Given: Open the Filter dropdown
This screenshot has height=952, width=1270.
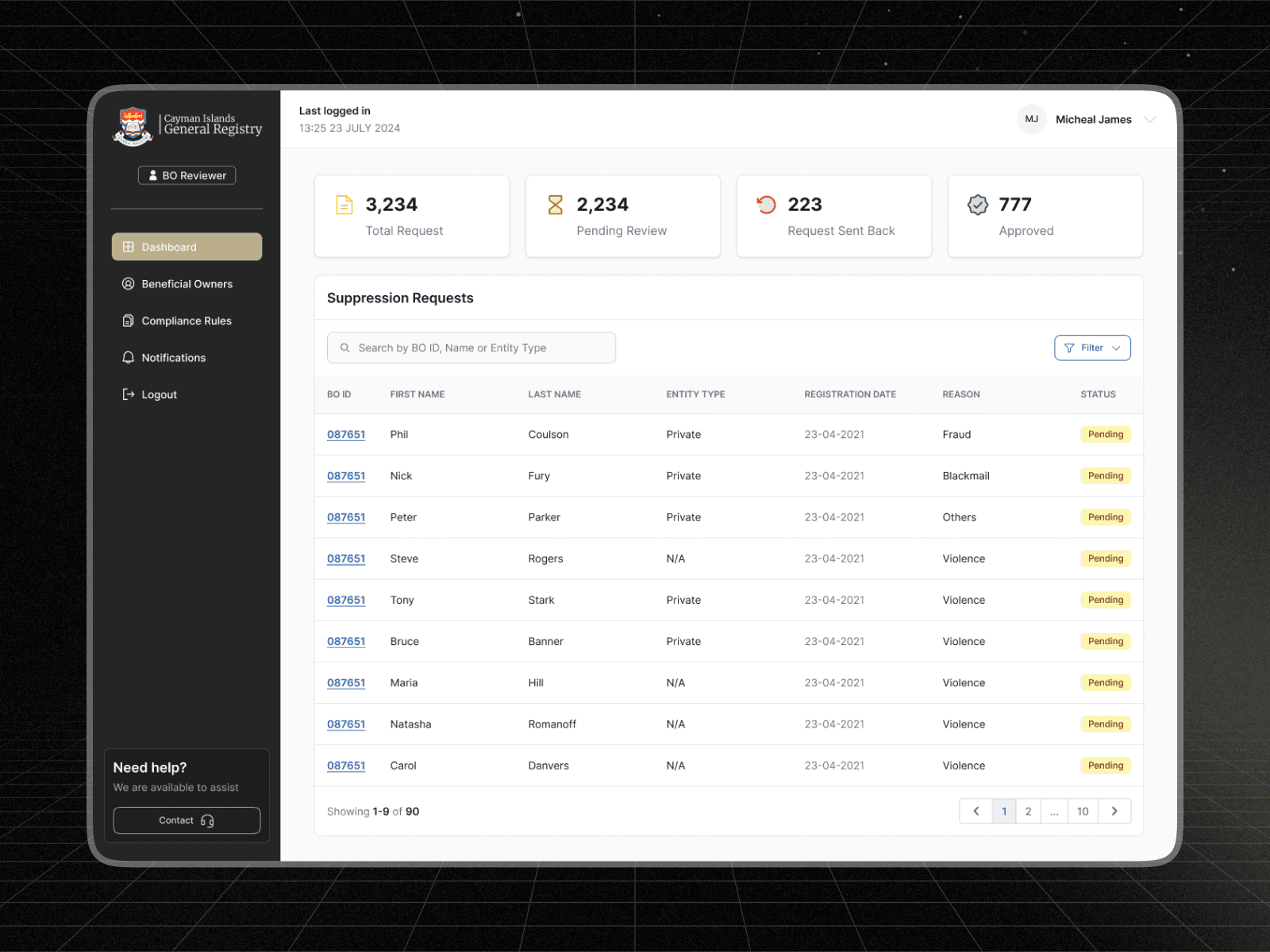Looking at the screenshot, I should [1092, 348].
